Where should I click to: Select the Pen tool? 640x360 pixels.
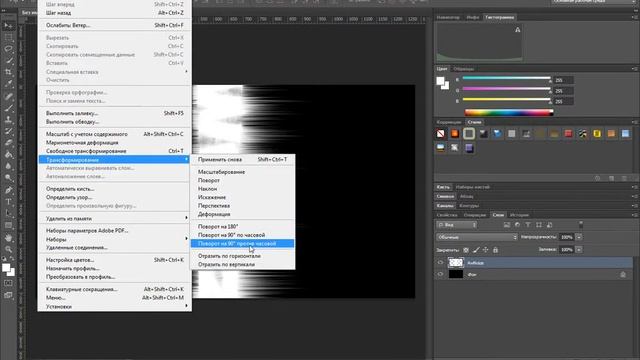pos(8,190)
